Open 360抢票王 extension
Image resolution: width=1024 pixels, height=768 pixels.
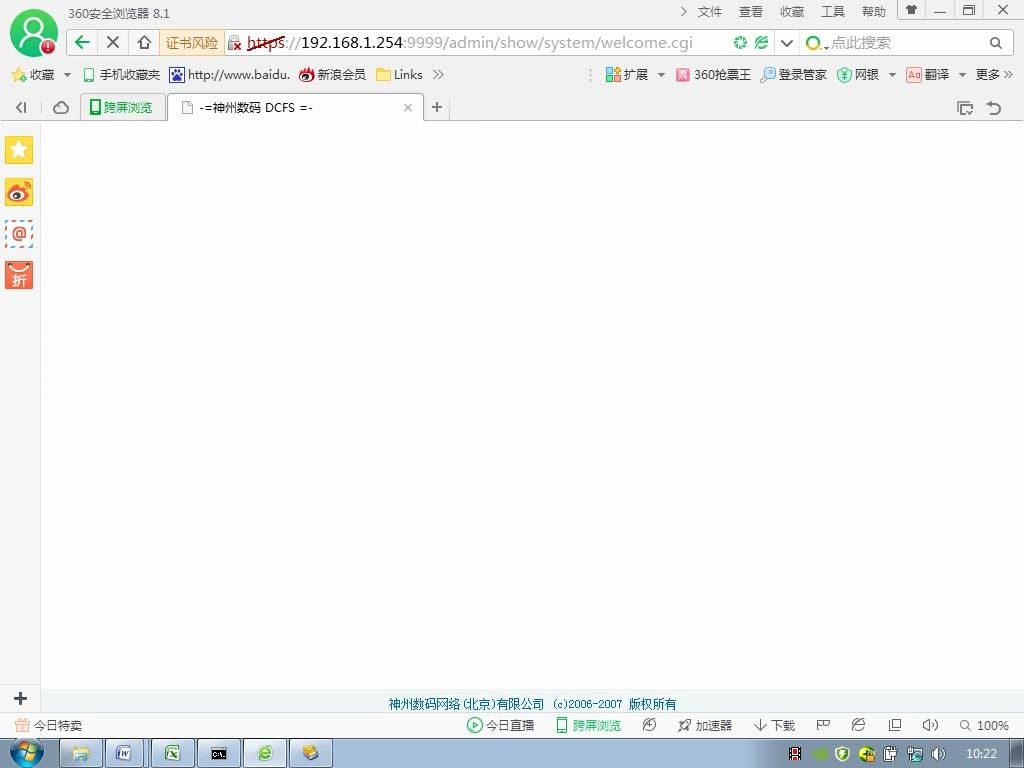[713, 74]
